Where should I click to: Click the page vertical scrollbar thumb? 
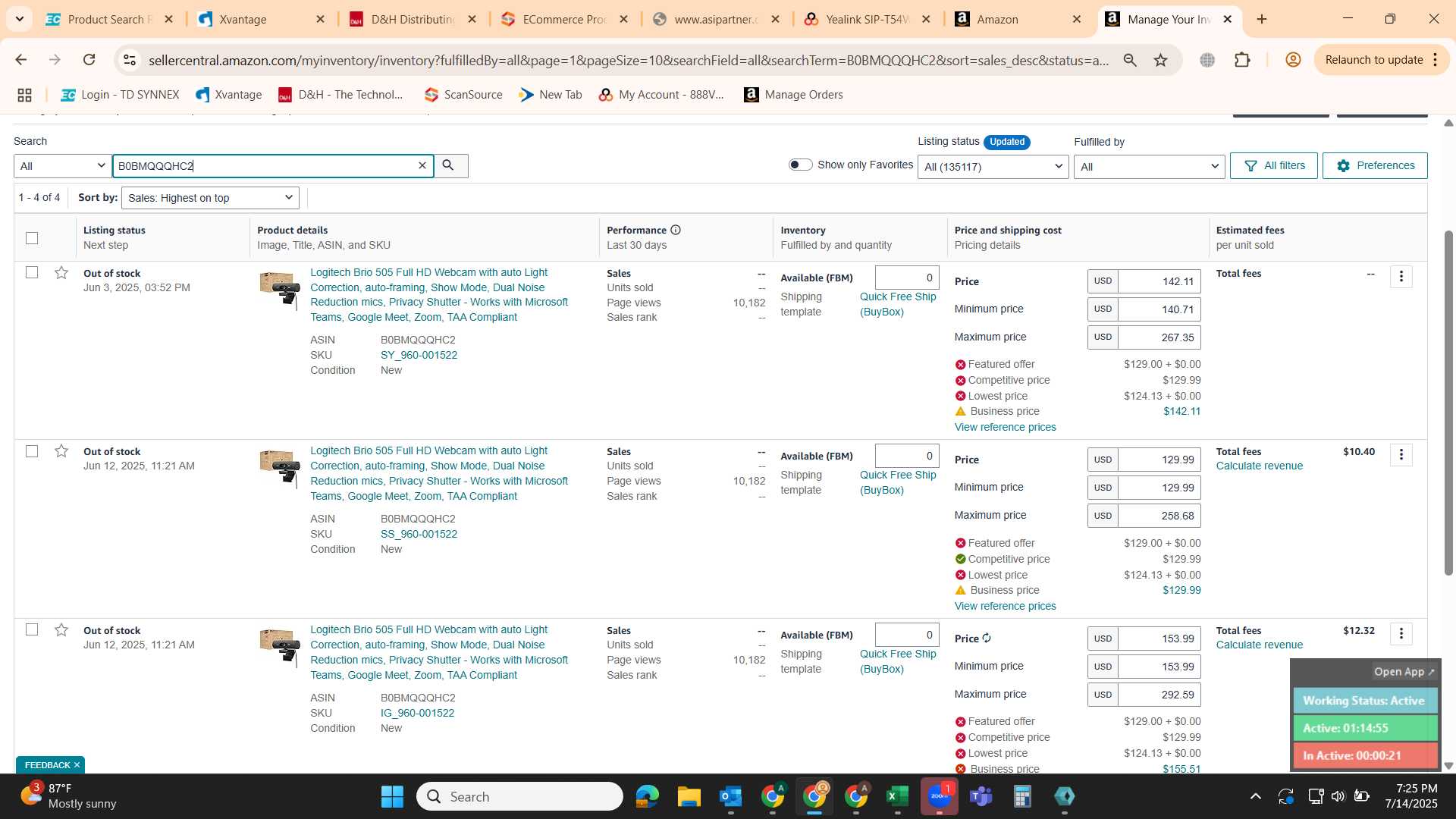[1448, 402]
